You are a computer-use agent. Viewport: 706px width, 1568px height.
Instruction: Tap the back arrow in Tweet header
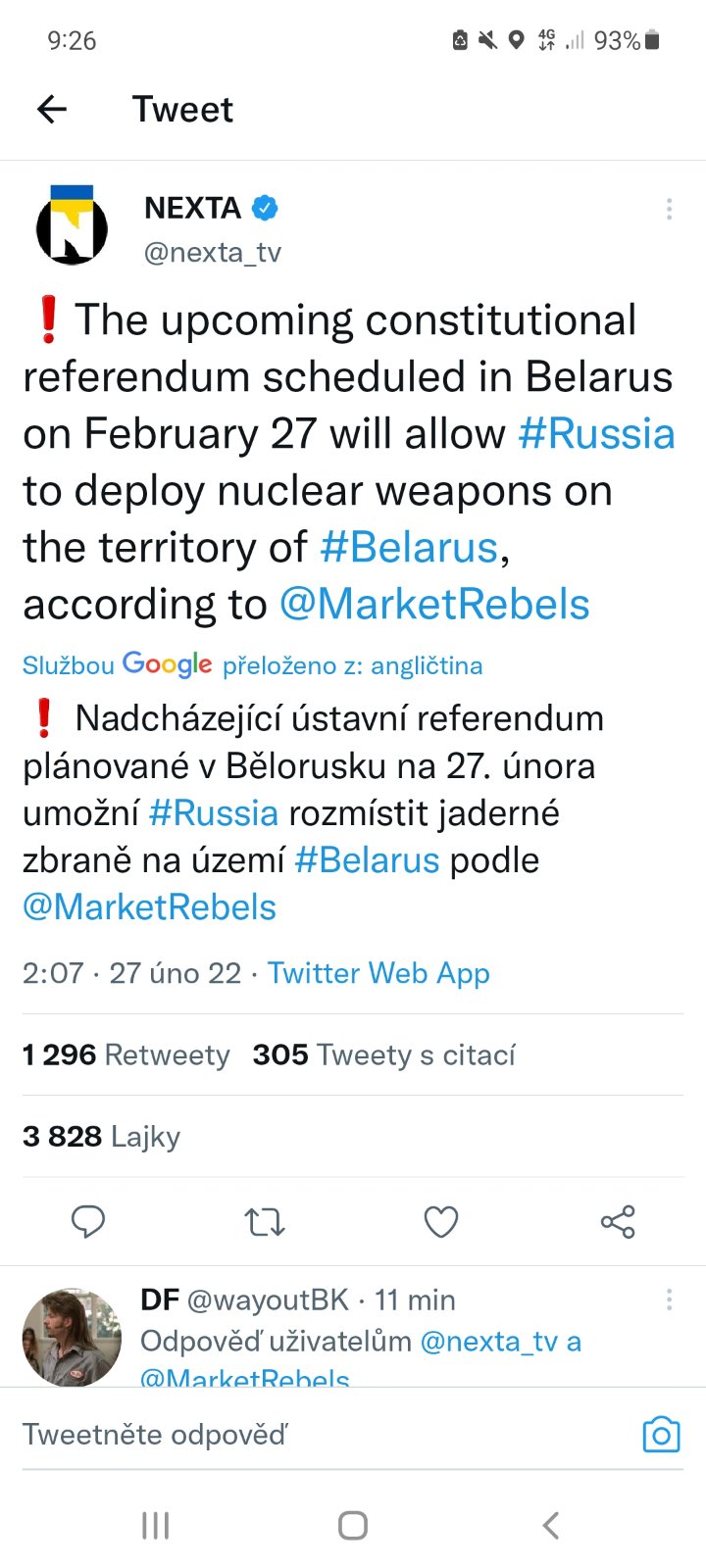pyautogui.click(x=52, y=109)
